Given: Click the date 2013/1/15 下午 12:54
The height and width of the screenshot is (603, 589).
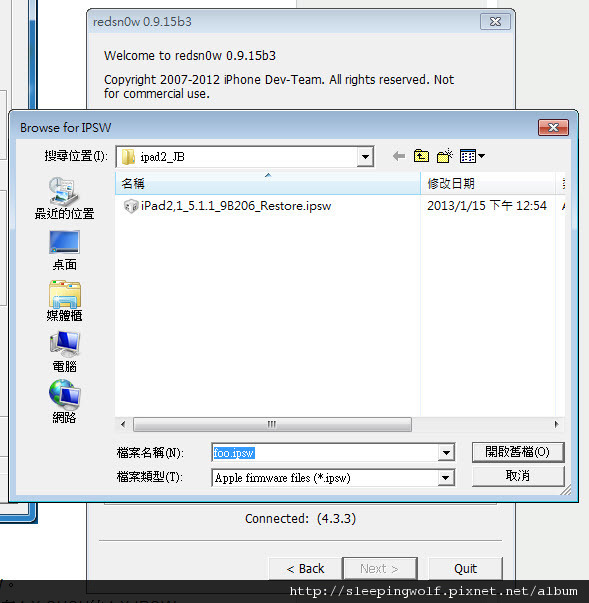Looking at the screenshot, I should 487,206.
